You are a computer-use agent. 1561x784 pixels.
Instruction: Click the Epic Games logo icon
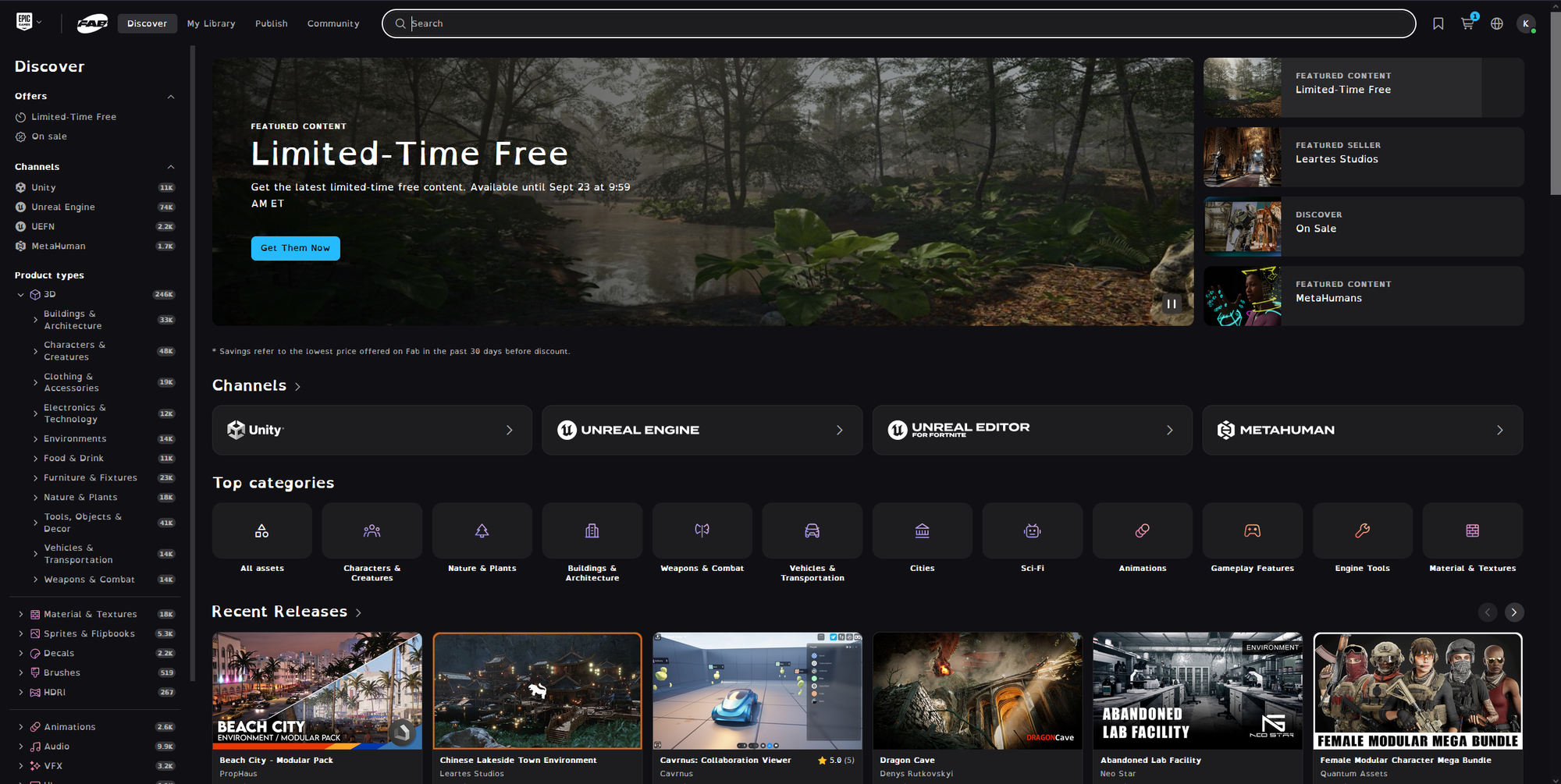pos(24,22)
